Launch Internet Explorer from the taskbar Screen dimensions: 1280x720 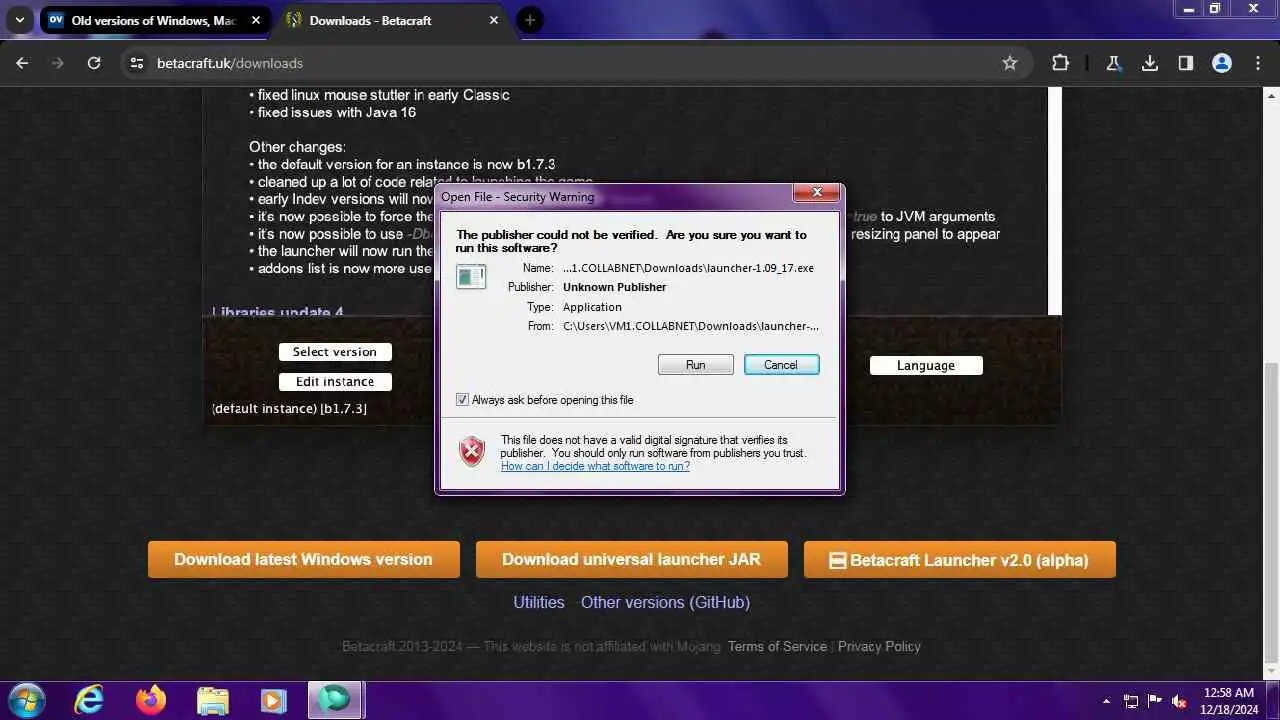pos(90,700)
